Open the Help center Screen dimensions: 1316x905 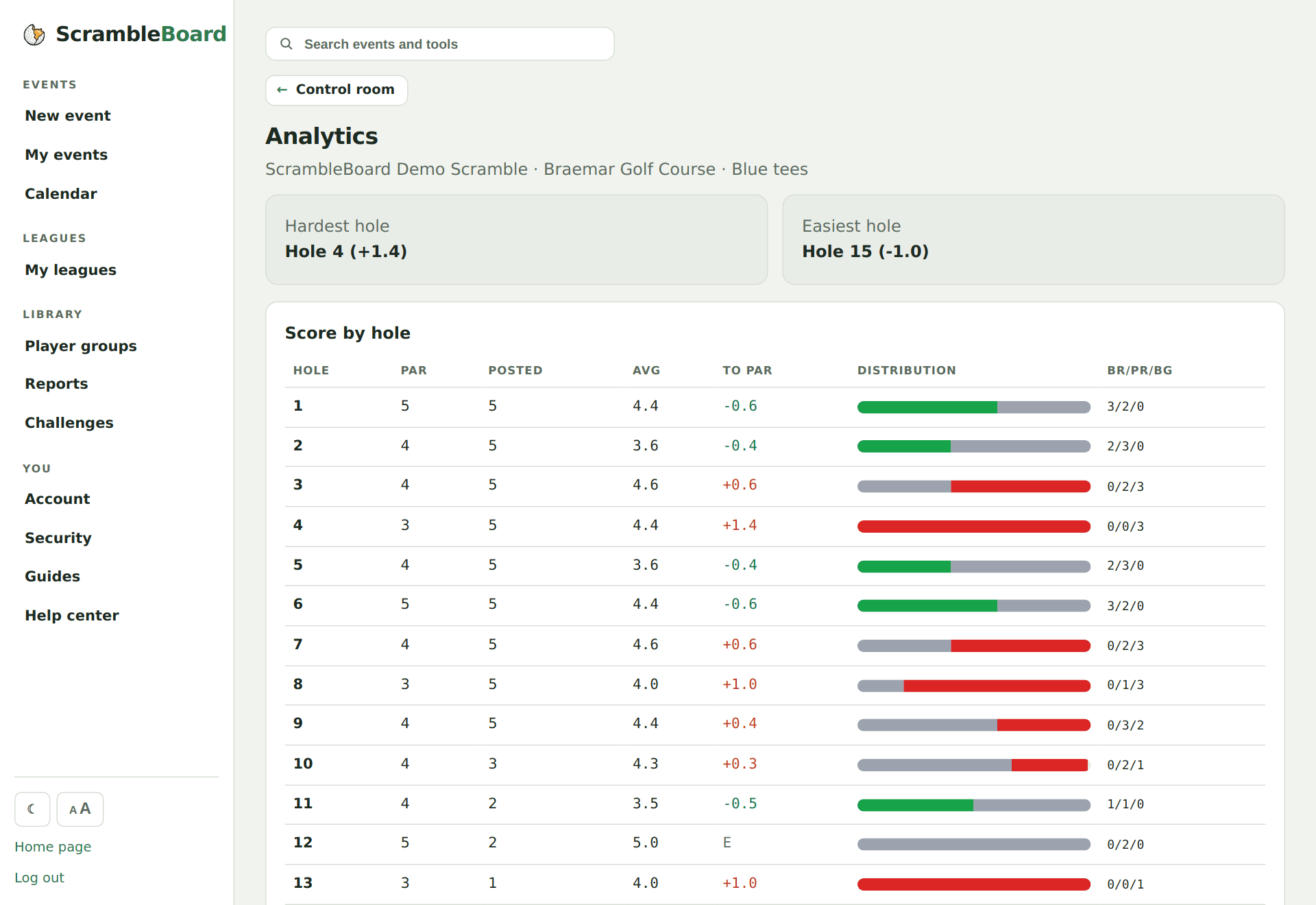pos(72,616)
